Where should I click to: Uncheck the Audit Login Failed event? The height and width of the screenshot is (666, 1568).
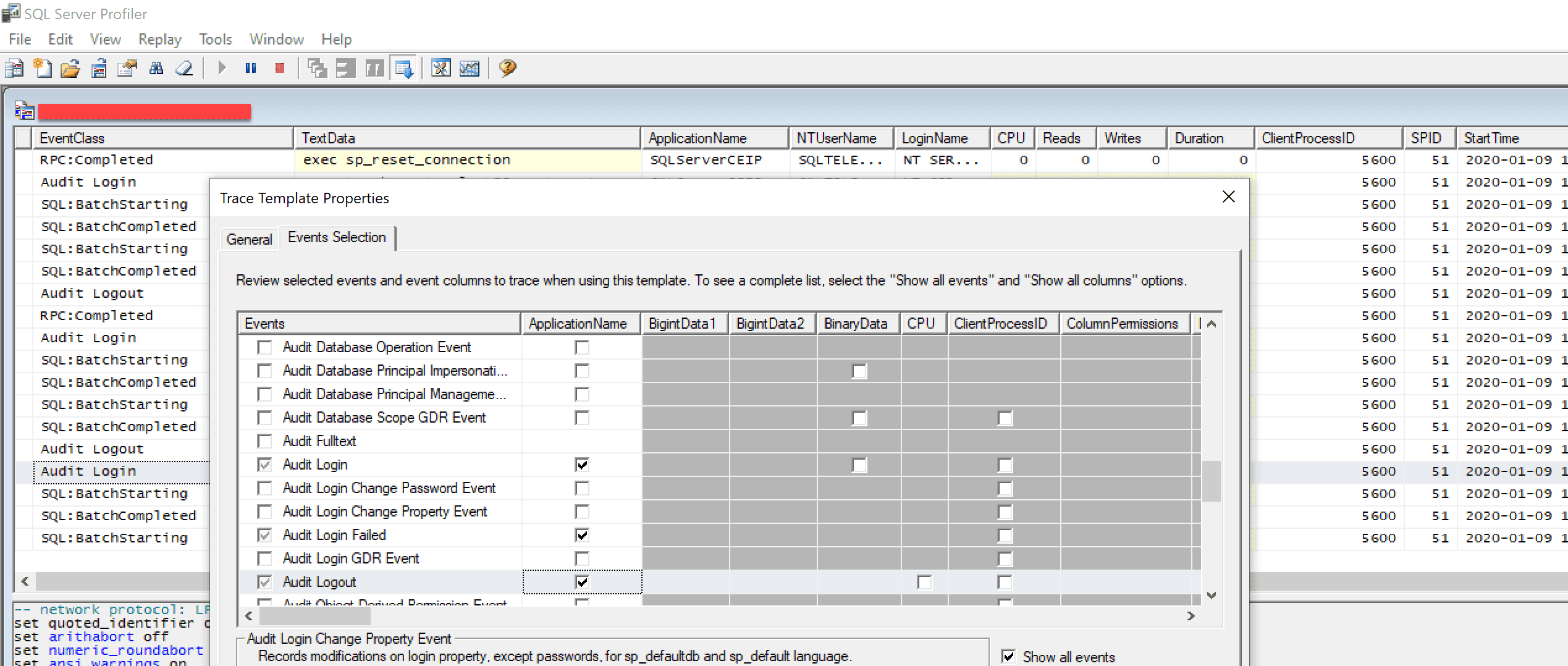pos(264,535)
